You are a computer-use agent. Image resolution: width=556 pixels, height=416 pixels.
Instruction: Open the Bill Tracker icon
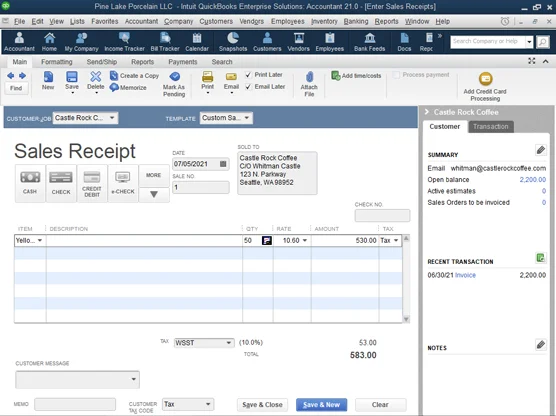click(x=165, y=42)
